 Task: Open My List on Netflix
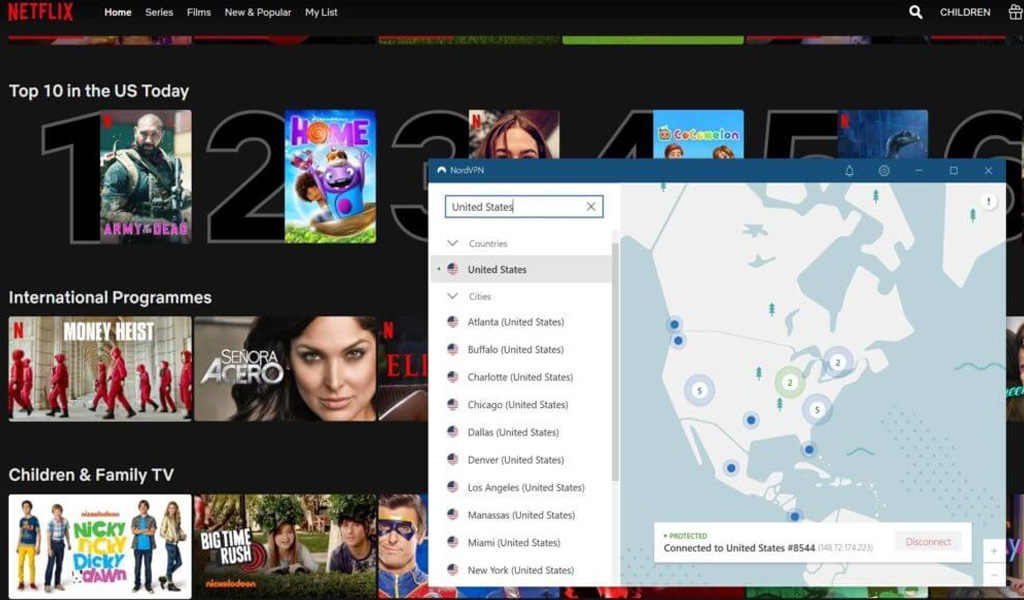coord(321,12)
